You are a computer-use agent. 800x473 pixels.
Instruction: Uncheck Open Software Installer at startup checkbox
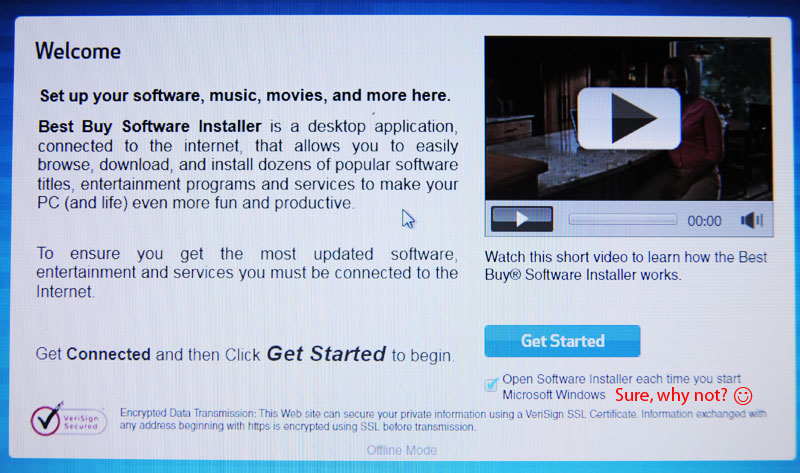click(x=491, y=384)
